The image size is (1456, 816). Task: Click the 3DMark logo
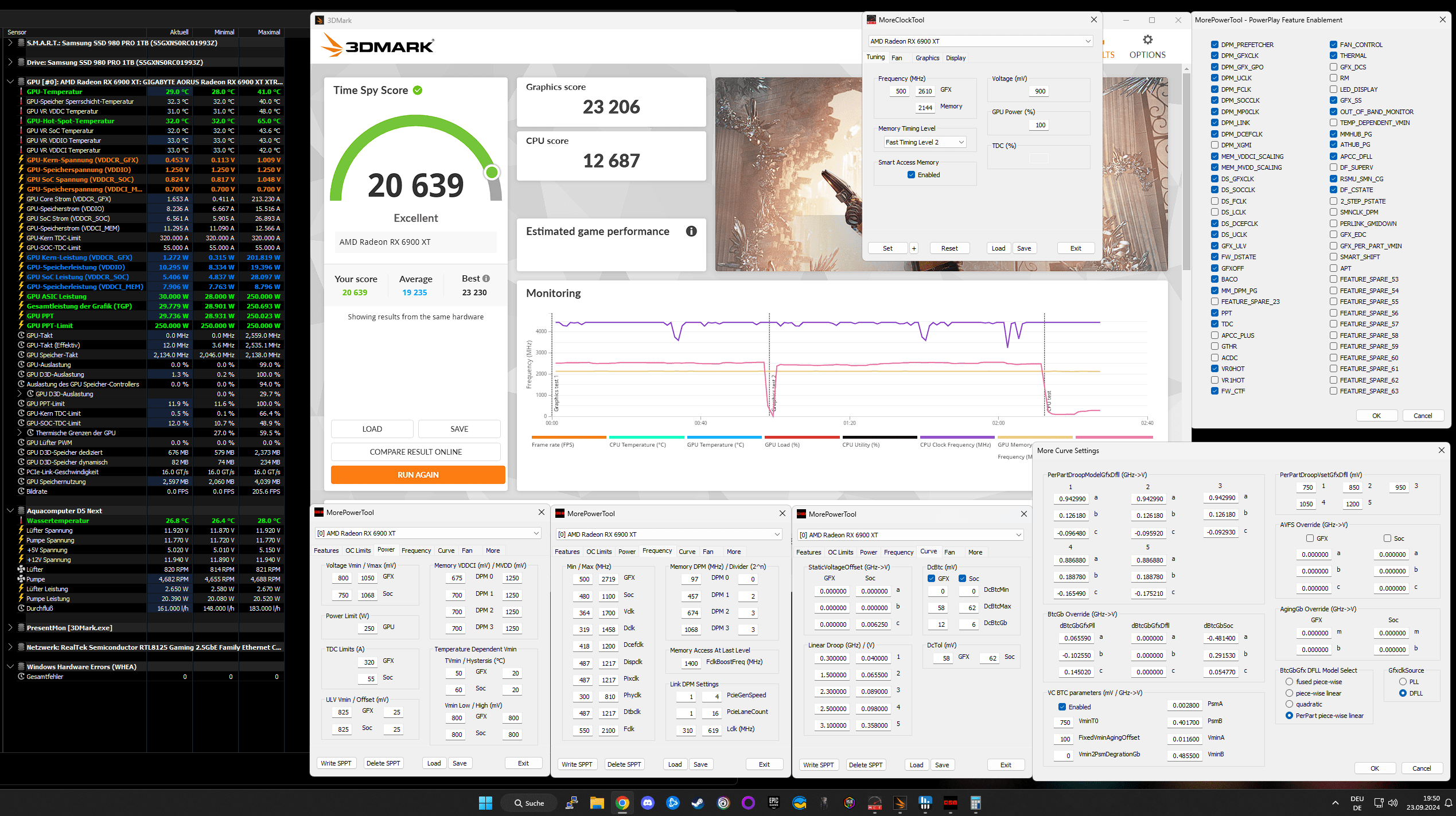tap(377, 45)
